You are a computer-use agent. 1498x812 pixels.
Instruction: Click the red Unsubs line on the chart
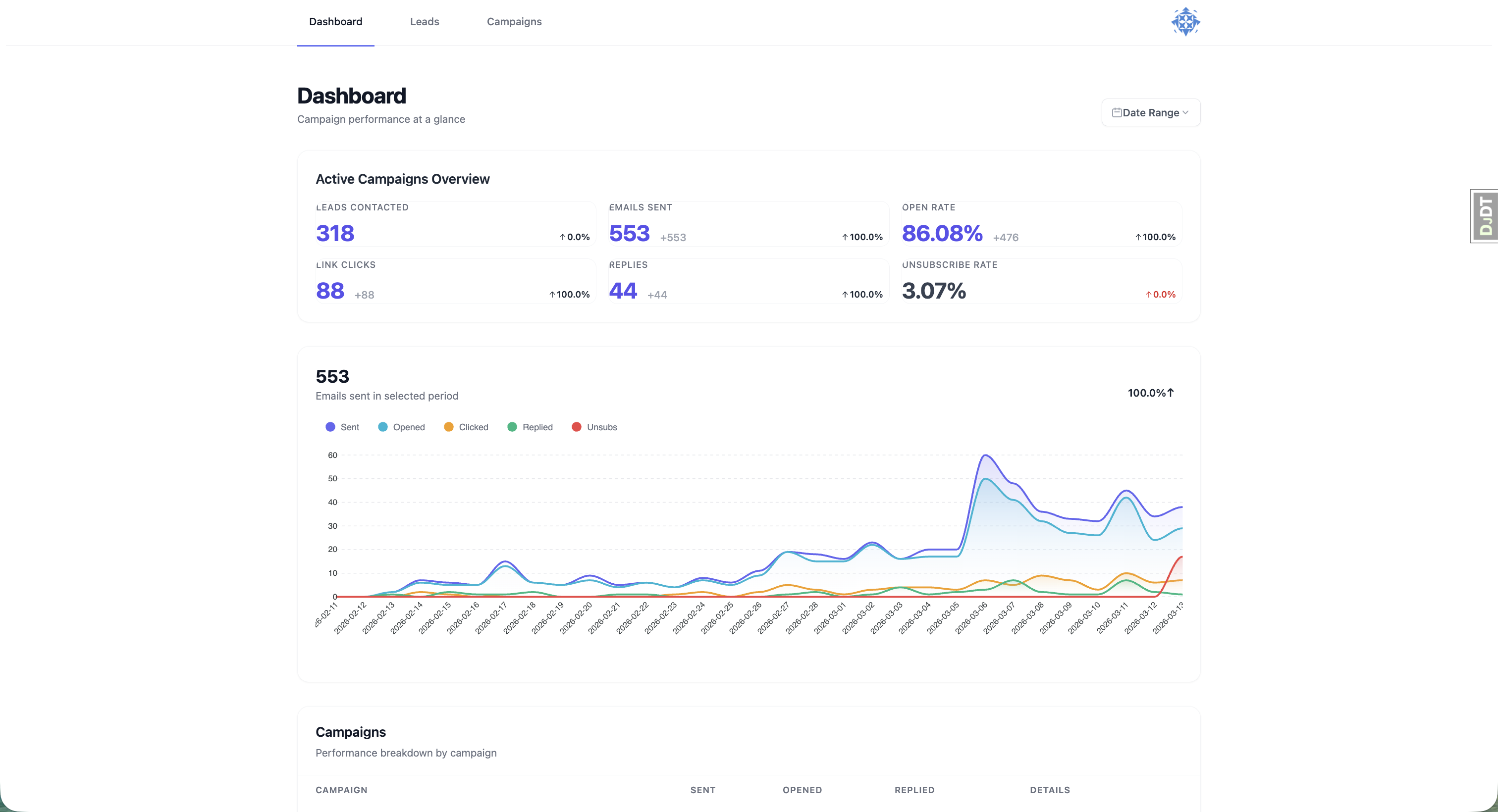point(1169,572)
